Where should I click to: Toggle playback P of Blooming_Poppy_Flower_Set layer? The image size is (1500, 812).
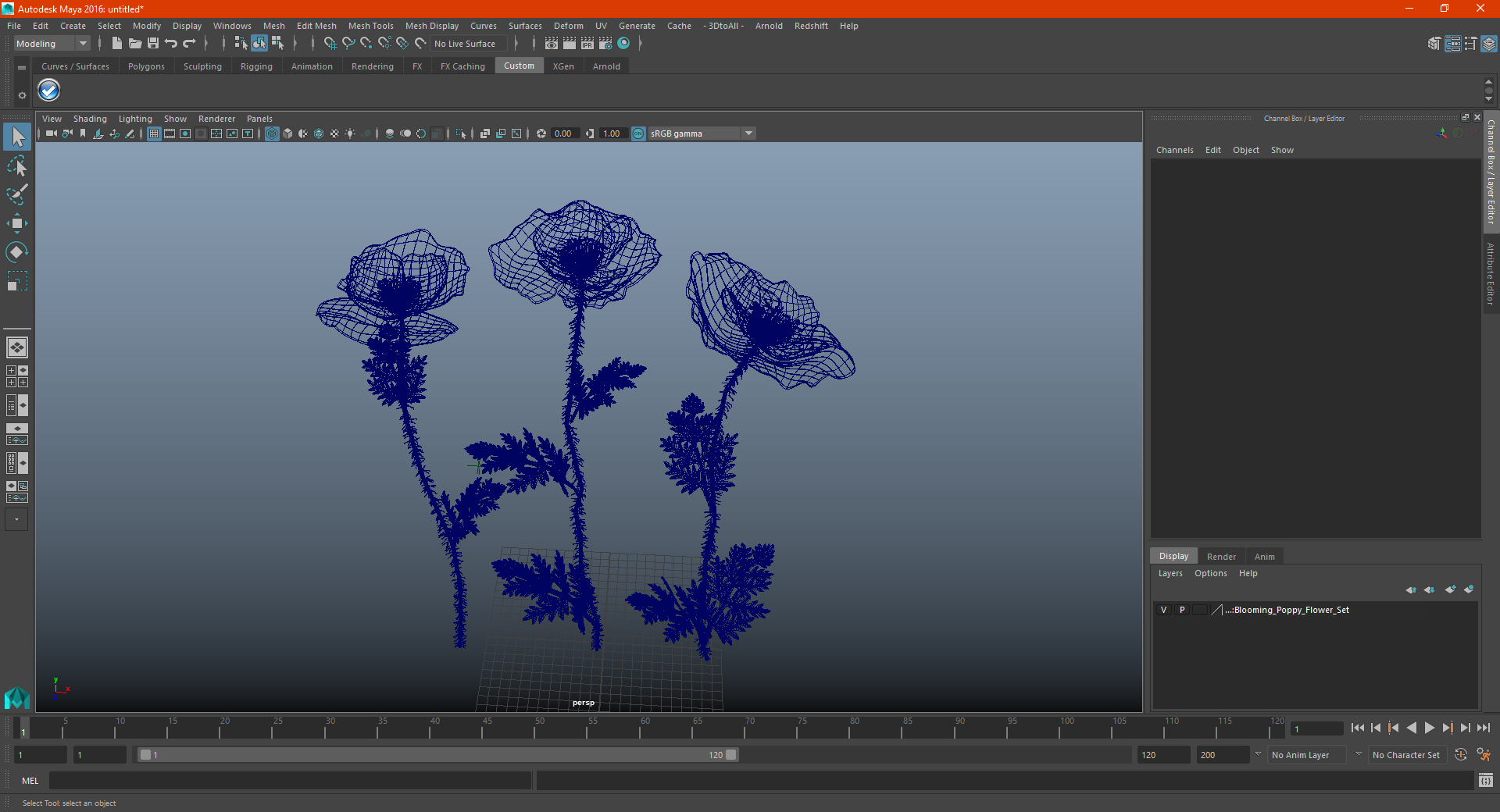pos(1181,610)
